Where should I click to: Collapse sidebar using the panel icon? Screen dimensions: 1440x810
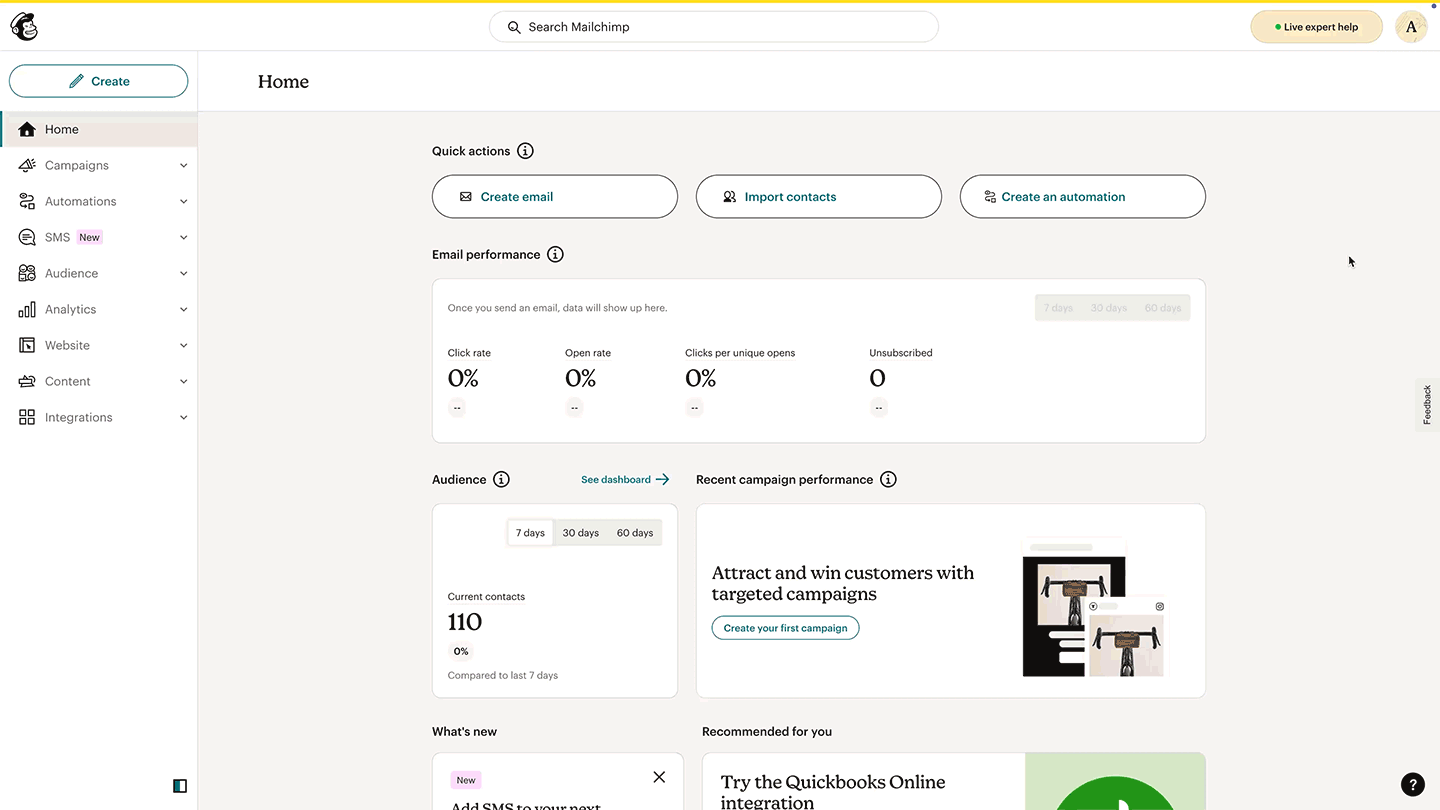180,786
